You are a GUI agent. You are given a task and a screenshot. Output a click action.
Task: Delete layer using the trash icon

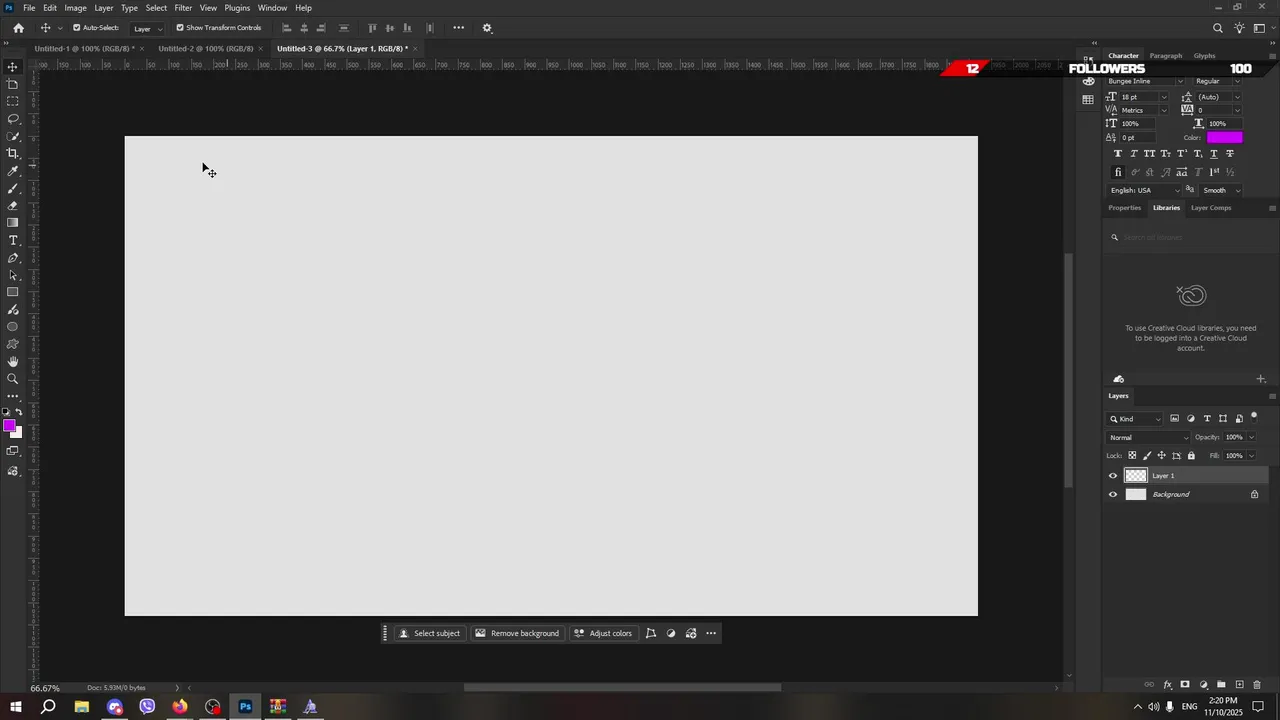(x=1257, y=685)
